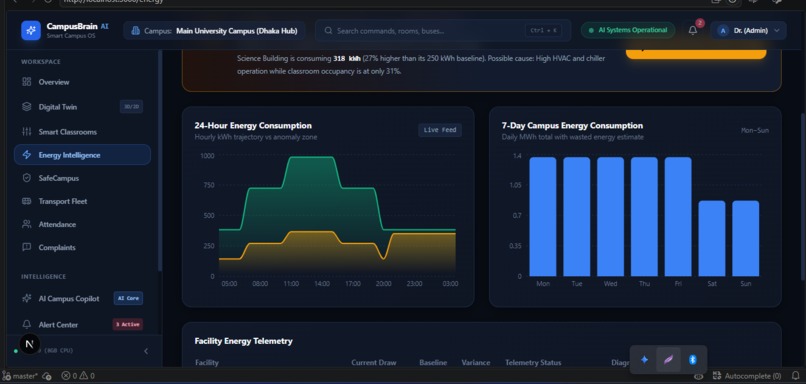806x384 pixels.
Task: Click the main page vertical scrollbar
Action: (x=802, y=197)
